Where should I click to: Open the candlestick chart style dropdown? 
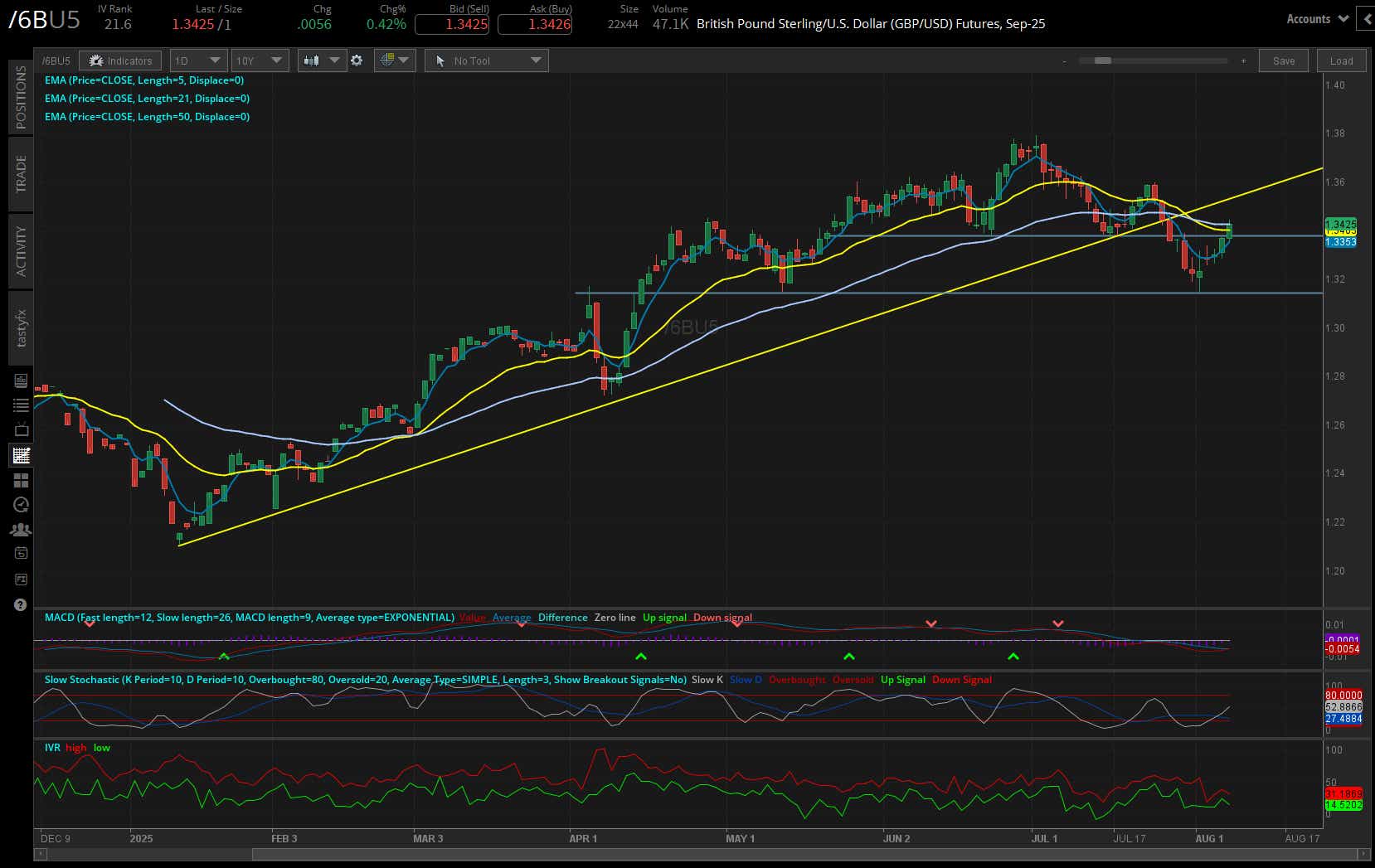click(x=322, y=61)
